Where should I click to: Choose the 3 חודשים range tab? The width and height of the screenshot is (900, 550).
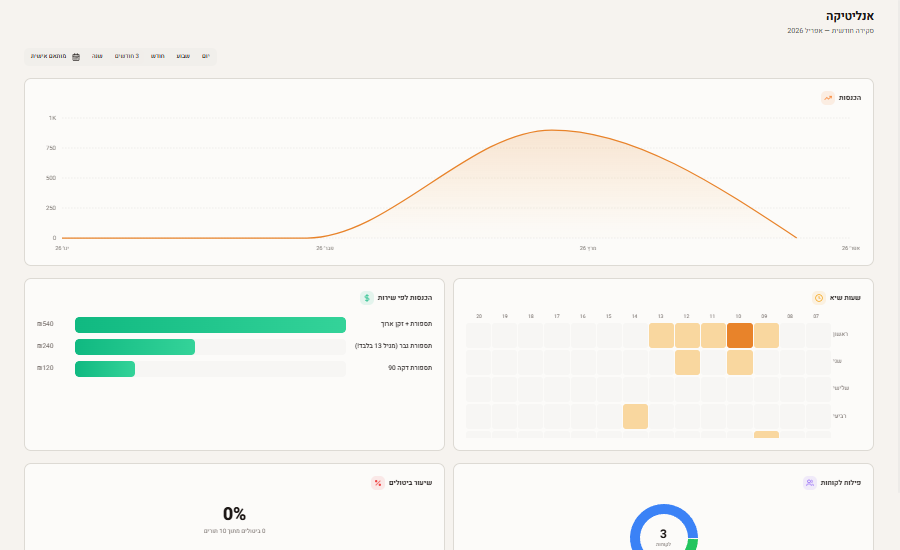[x=127, y=56]
